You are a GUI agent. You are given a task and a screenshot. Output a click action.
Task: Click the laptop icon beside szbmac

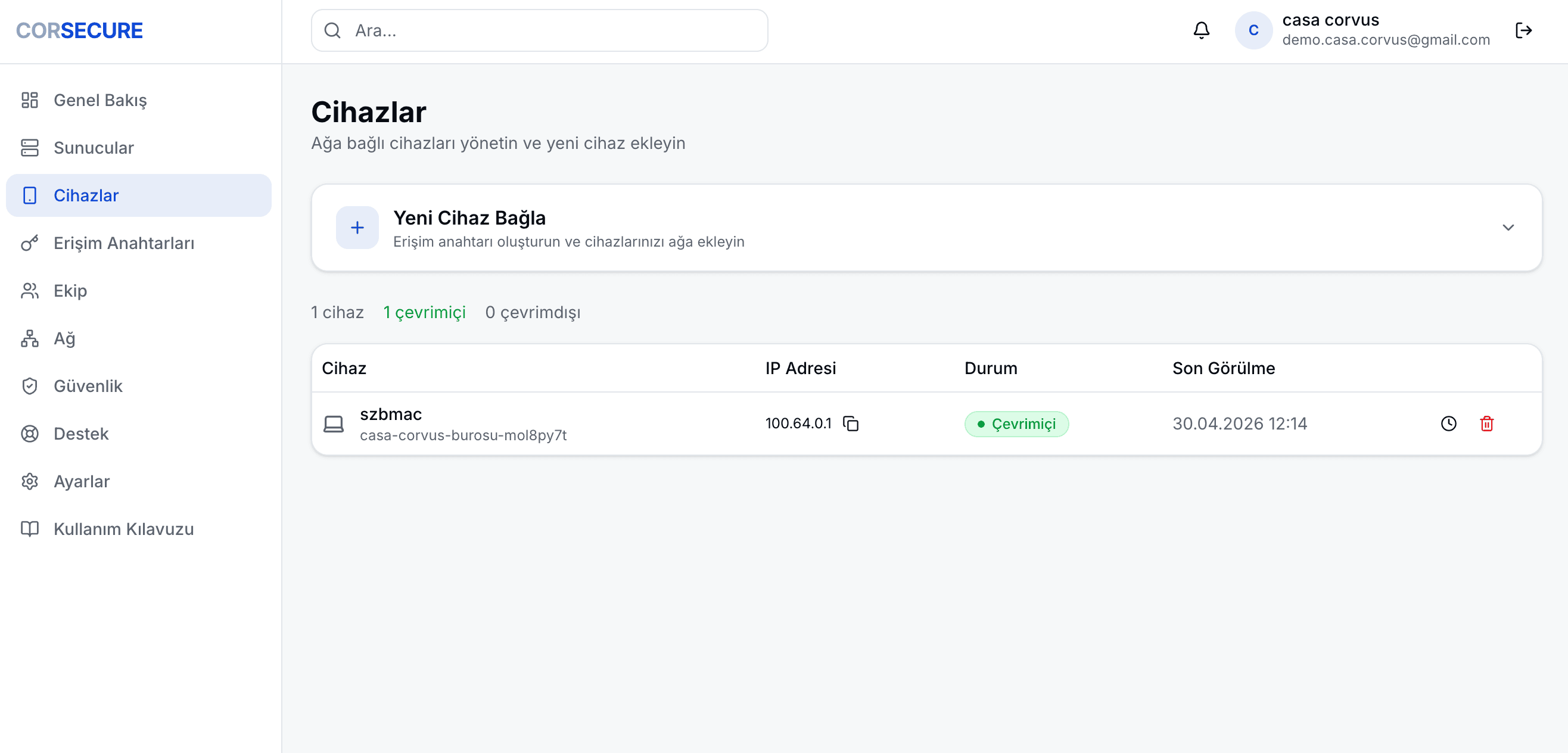point(333,424)
